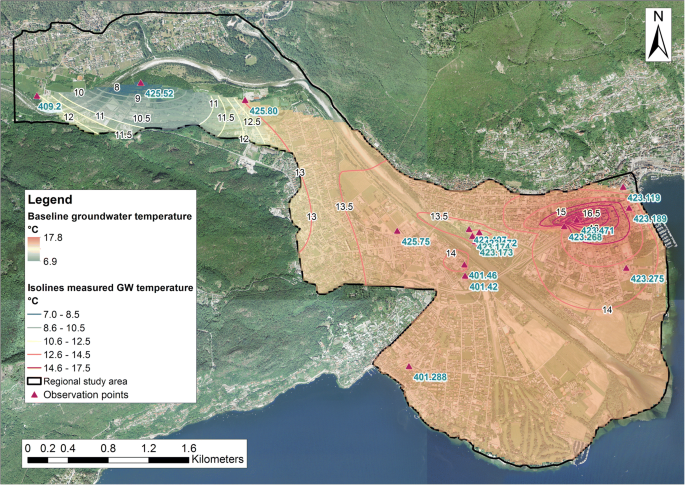Click the 409.2 point label
685x485 pixels.
point(49,106)
